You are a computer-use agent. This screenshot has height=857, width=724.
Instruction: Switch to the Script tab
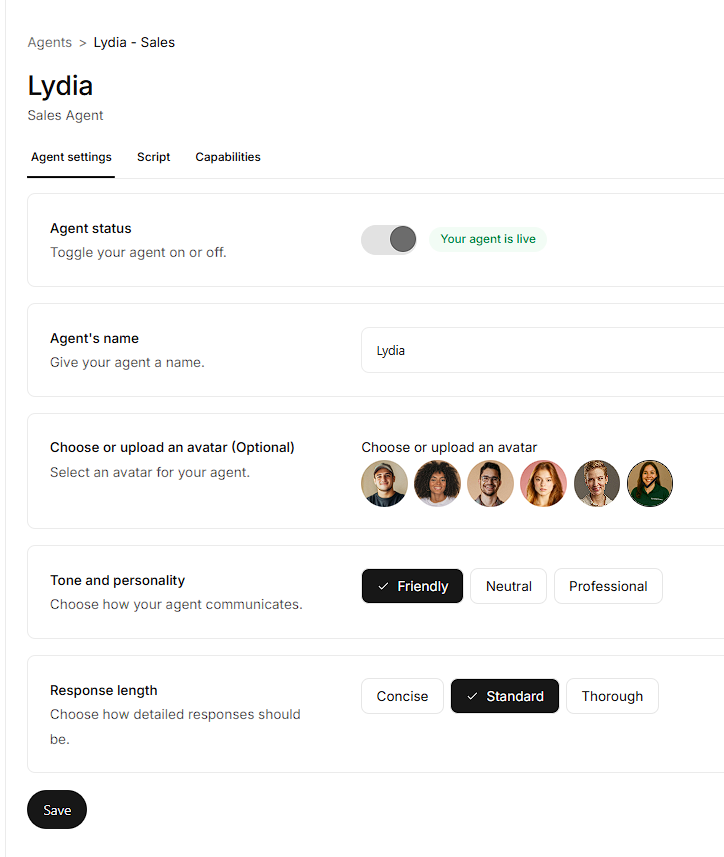point(154,157)
